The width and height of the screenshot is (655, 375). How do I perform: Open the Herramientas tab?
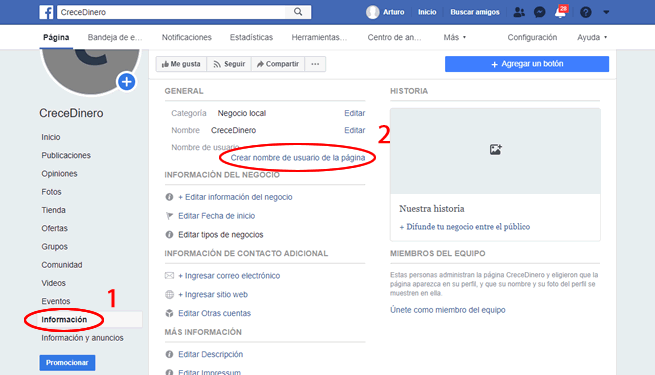[x=319, y=37]
